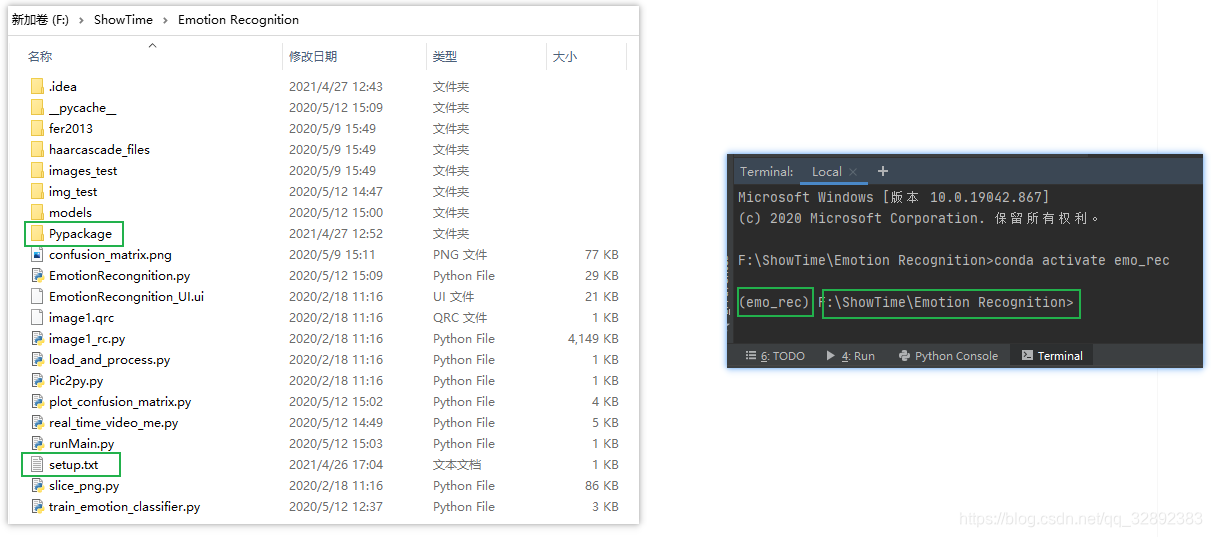Select the train_emotion_classifier.py file name

(124, 506)
